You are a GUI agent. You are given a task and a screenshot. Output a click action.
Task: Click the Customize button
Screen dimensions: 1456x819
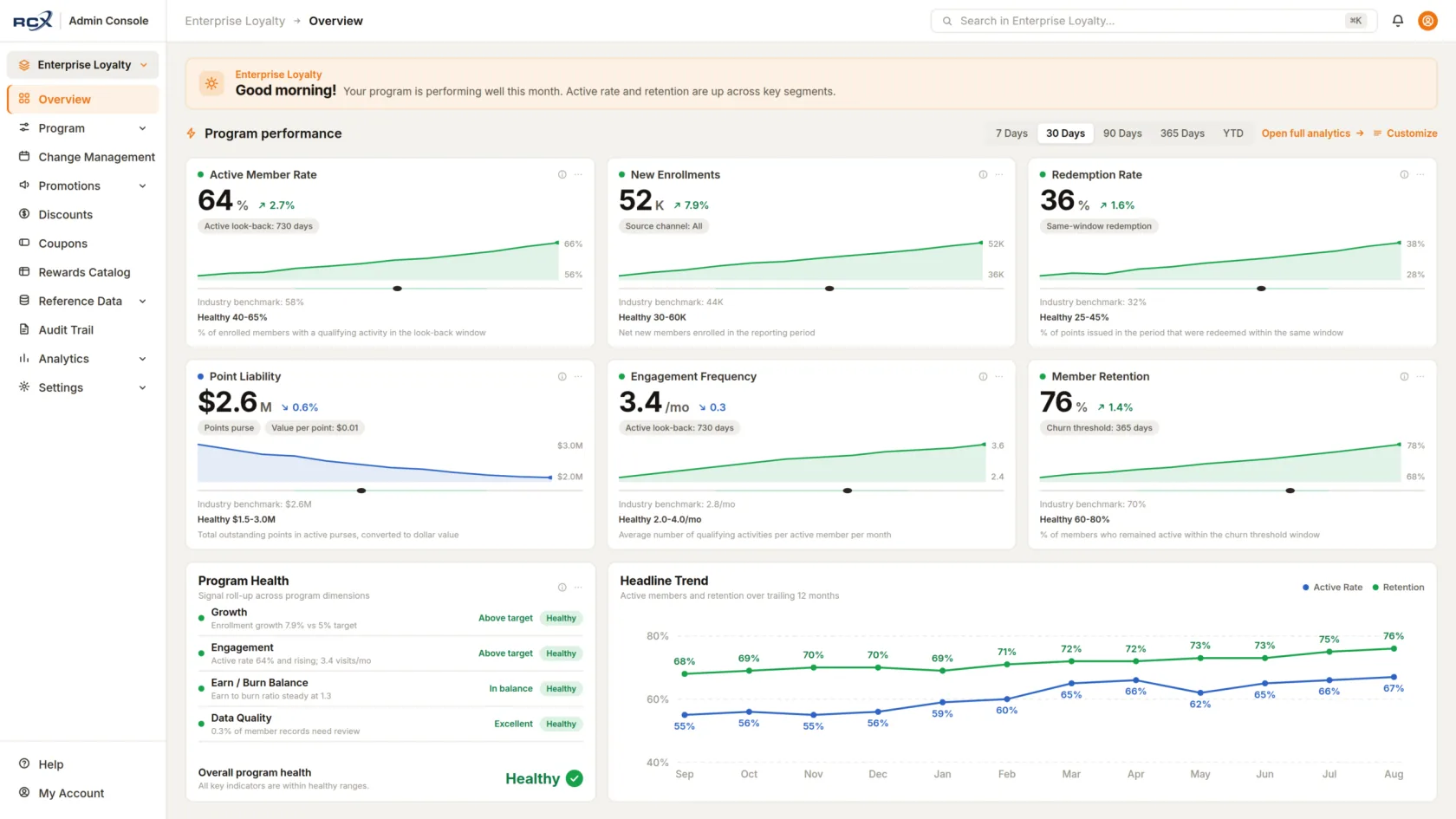tap(1405, 133)
